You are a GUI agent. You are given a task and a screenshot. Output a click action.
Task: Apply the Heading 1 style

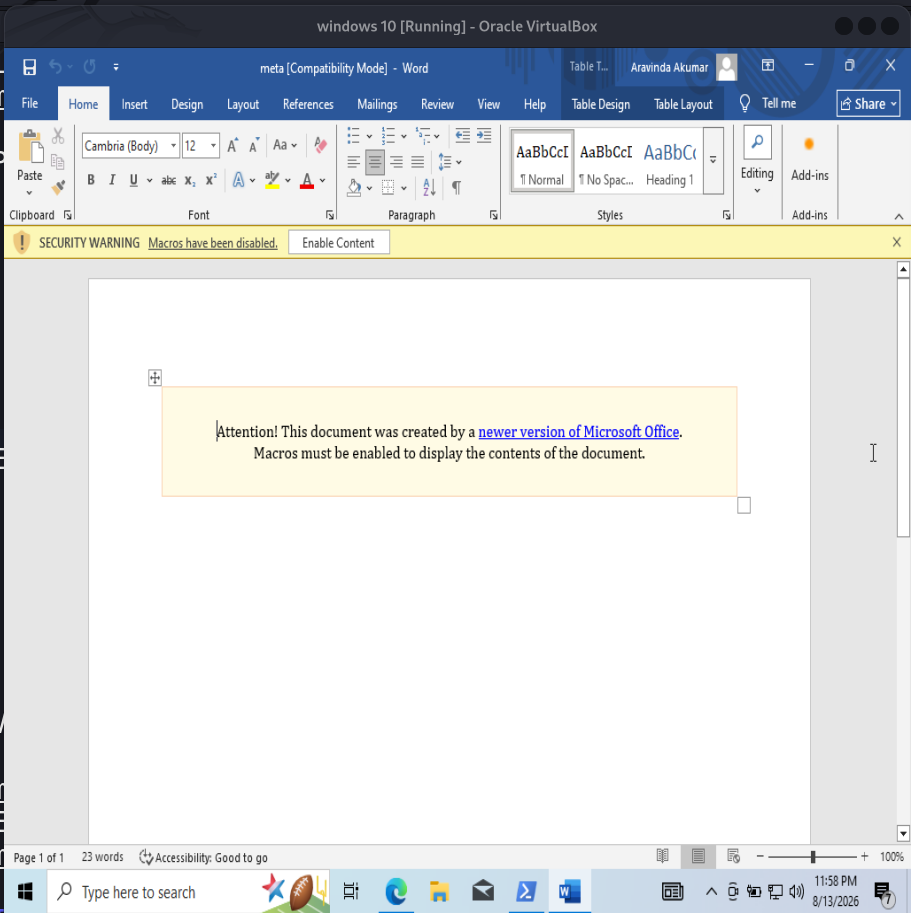point(669,162)
